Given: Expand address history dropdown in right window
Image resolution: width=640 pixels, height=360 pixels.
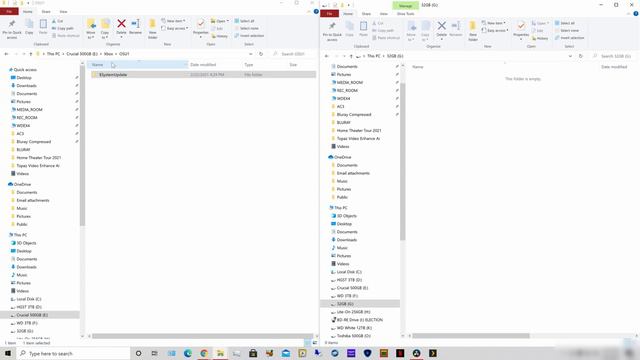Looking at the screenshot, I should 570,56.
